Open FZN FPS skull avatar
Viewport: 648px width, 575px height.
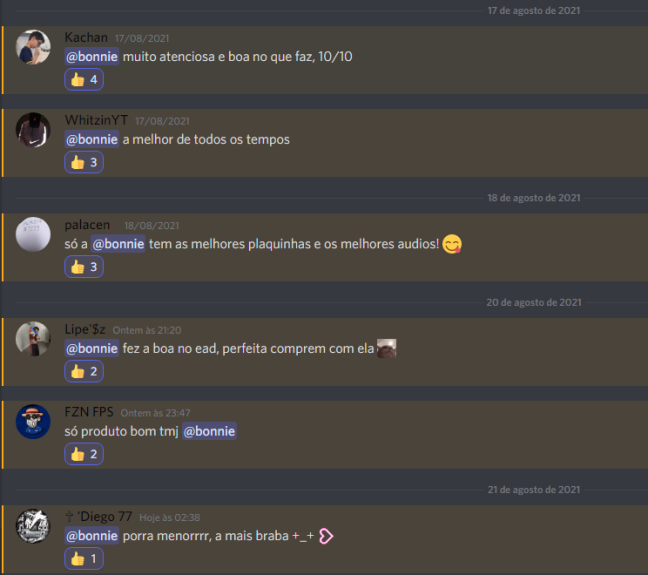(x=33, y=422)
